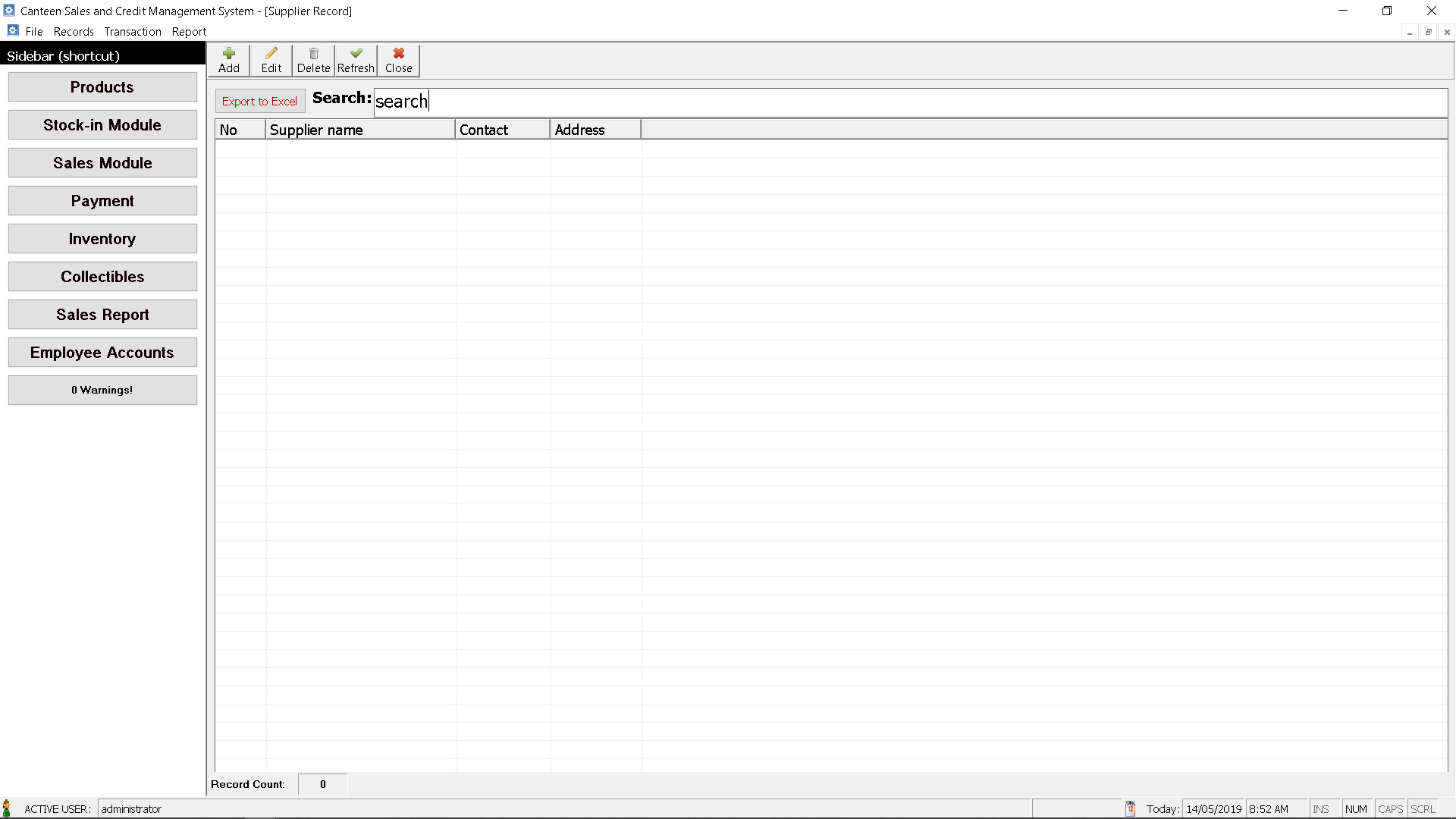The height and width of the screenshot is (819, 1456).
Task: Click the Supplier name column header
Action: click(x=360, y=129)
